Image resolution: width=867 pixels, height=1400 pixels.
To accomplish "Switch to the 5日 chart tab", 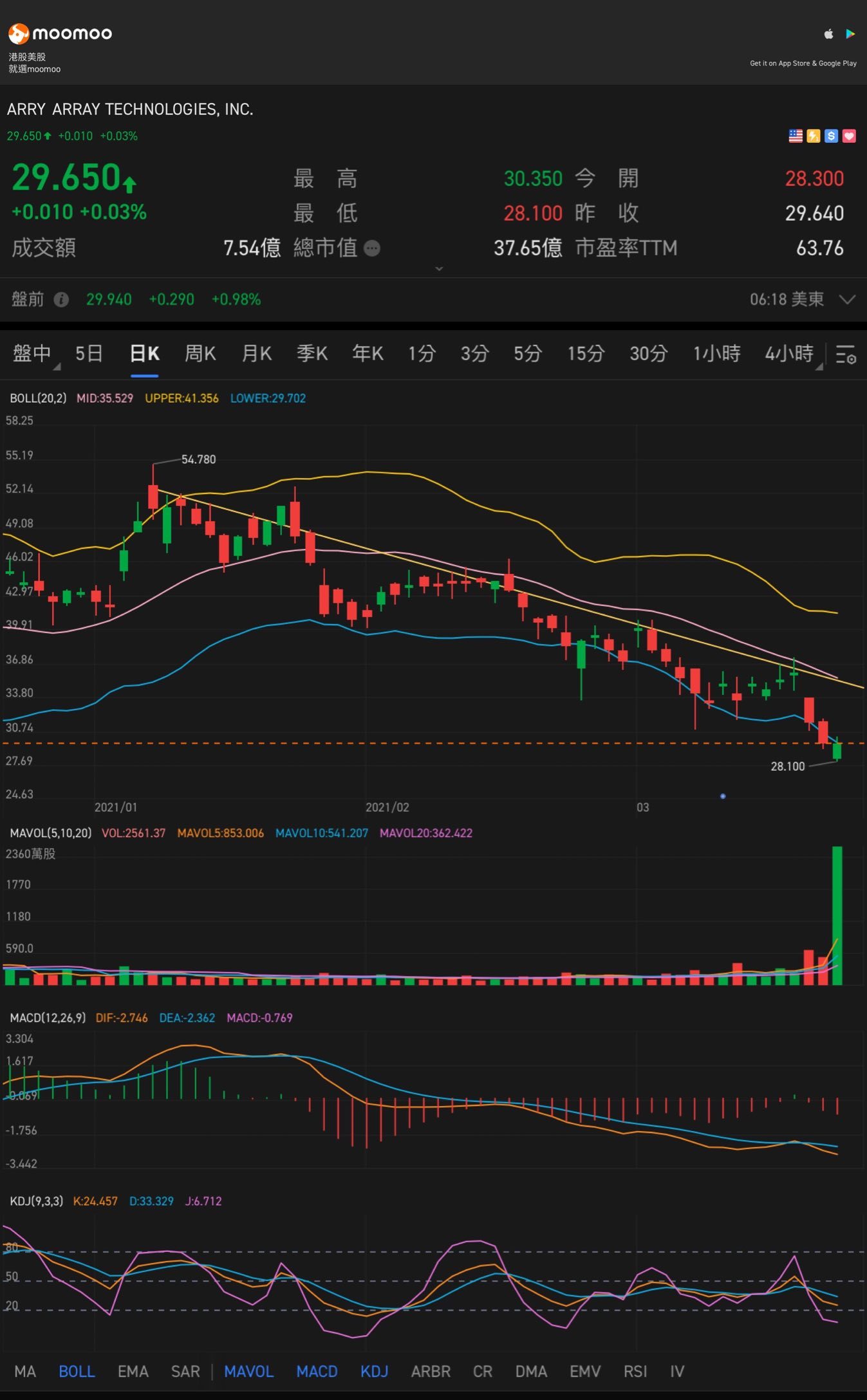I will 89,354.
